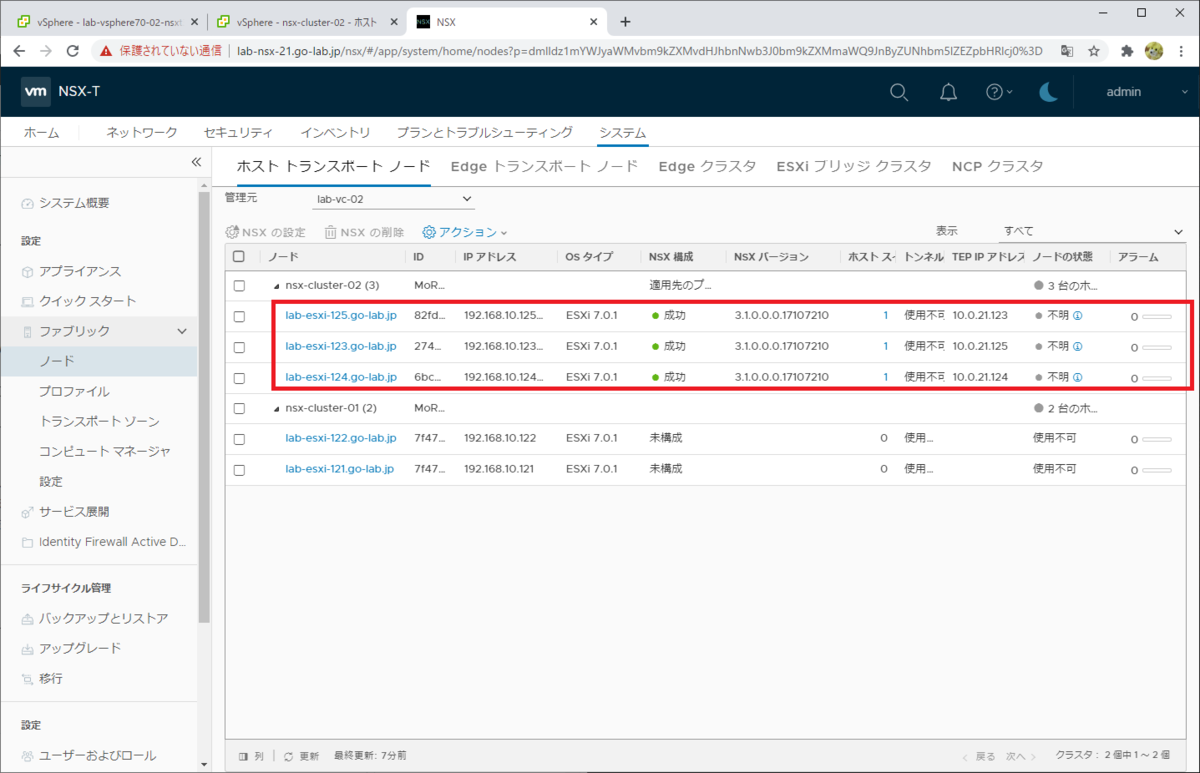Viewport: 1200px width, 773px height.
Task: Open browser extensions puzzle icon
Action: point(1127,50)
